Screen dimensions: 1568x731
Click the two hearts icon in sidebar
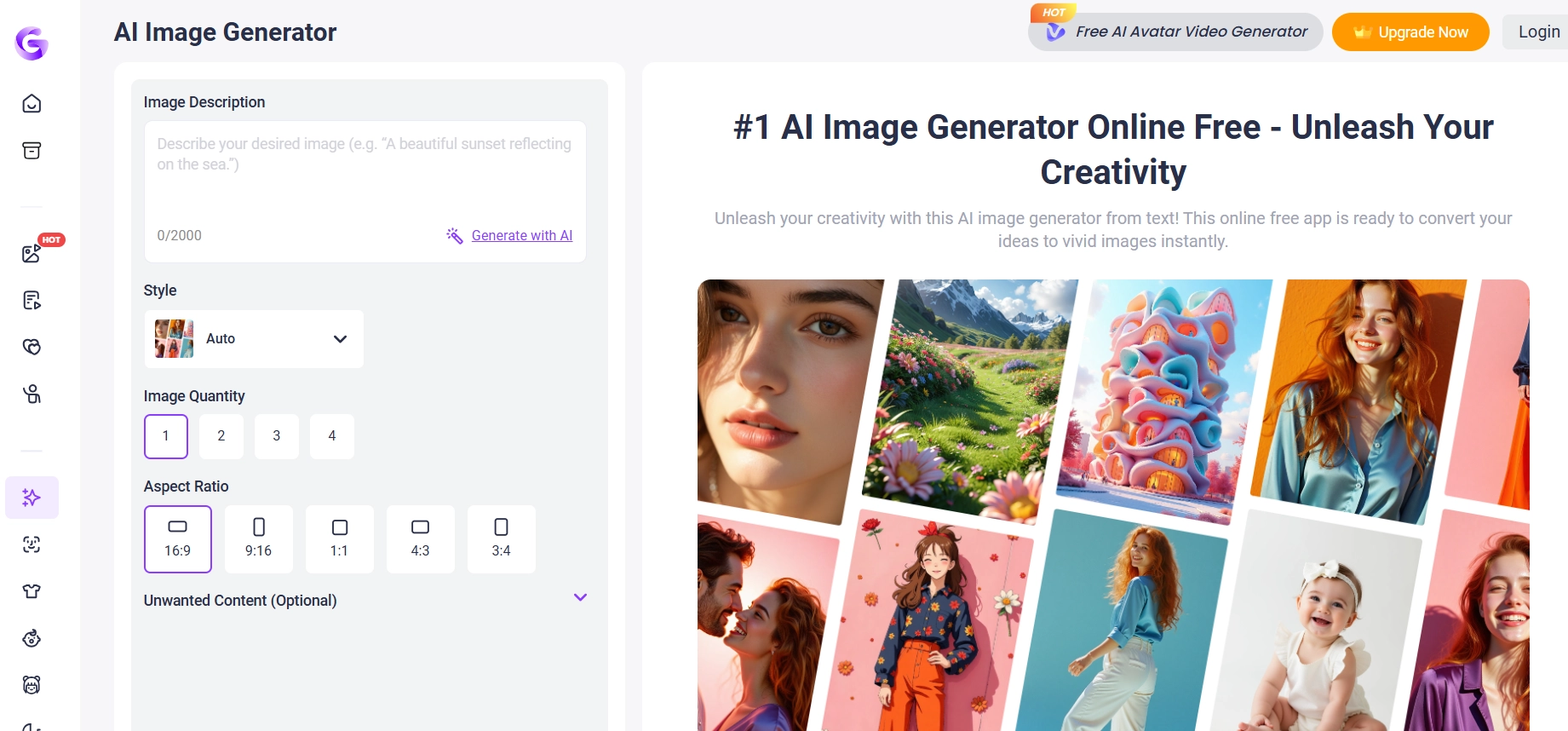[x=32, y=347]
